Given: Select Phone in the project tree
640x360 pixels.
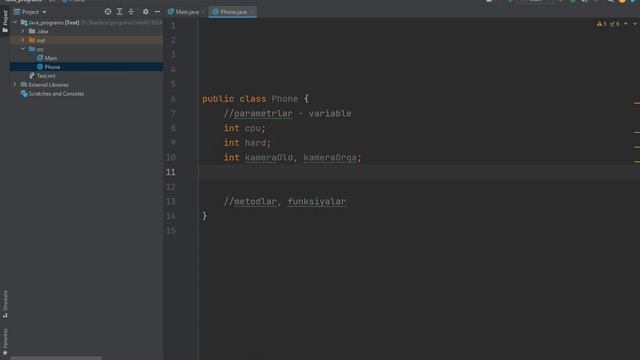Looking at the screenshot, I should [52, 67].
